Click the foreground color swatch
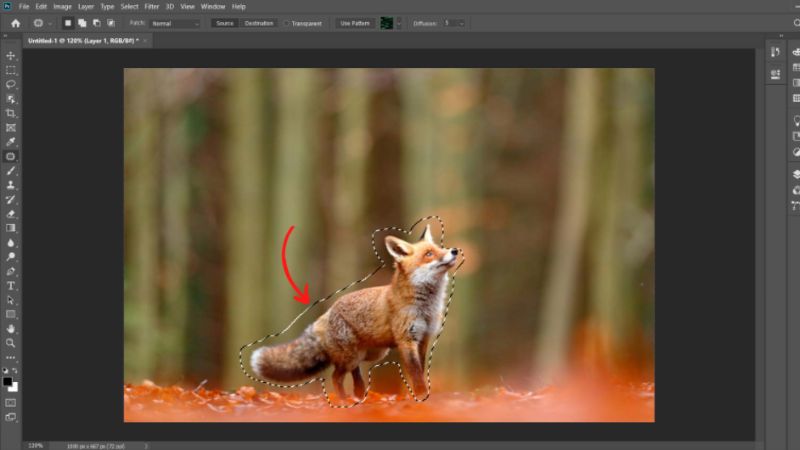Image resolution: width=800 pixels, height=450 pixels. click(x=7, y=381)
